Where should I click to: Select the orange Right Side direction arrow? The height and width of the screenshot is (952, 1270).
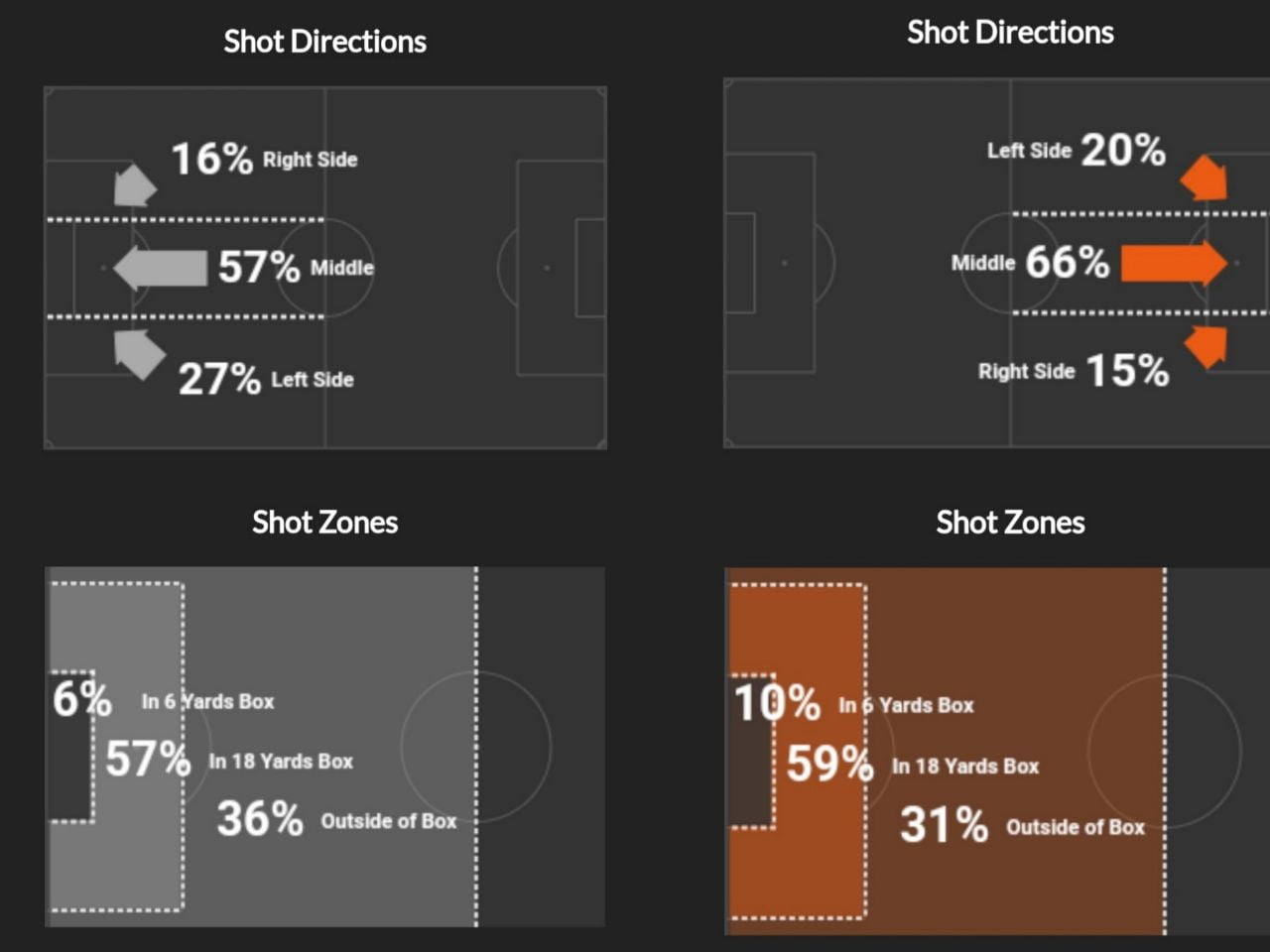pyautogui.click(x=1207, y=346)
